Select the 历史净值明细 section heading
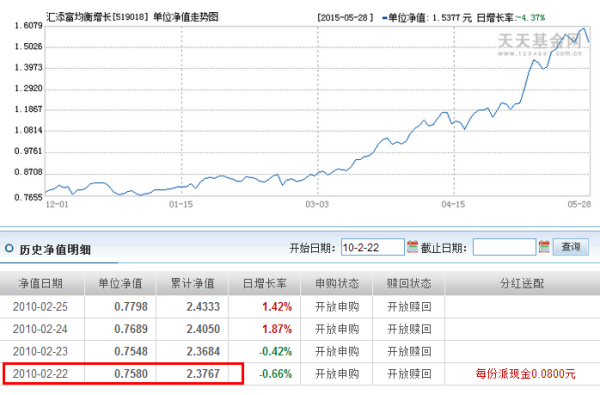600x395 pixels. [x=55, y=250]
